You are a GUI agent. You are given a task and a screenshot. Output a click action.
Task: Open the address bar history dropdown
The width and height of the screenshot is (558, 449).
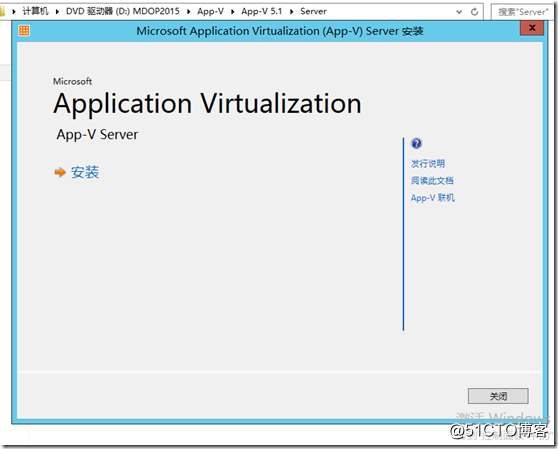coord(459,12)
